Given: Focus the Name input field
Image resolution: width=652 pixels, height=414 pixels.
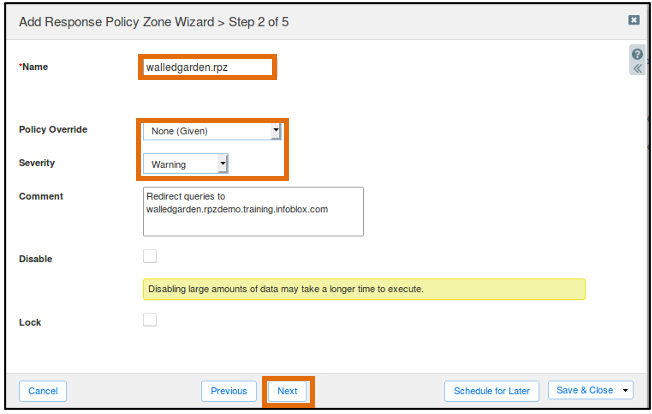Looking at the screenshot, I should click(x=207, y=67).
